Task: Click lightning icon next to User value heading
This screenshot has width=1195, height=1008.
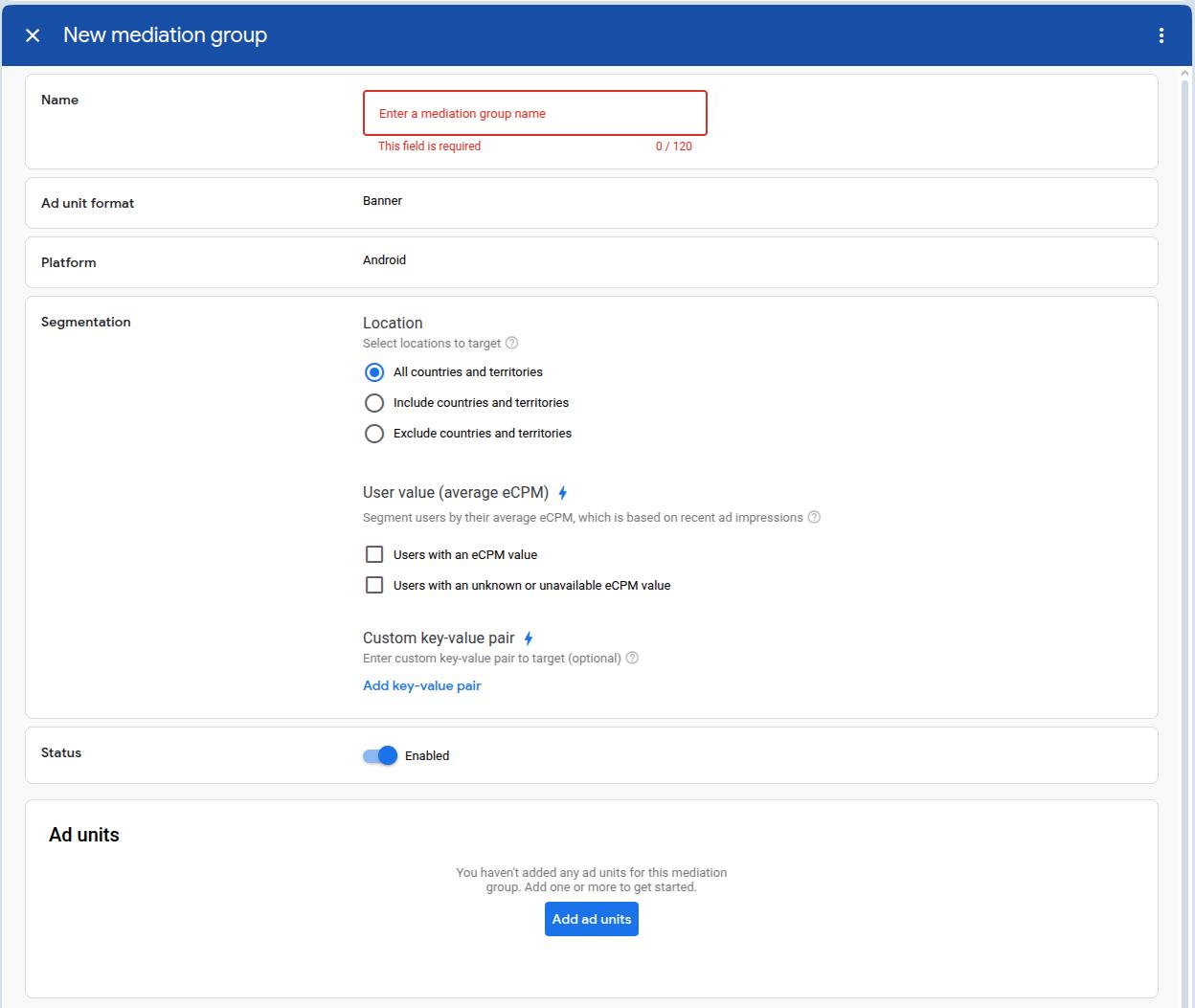Action: pyautogui.click(x=563, y=493)
